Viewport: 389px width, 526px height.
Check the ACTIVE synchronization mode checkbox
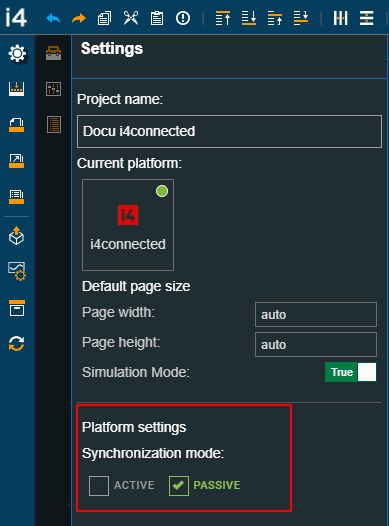click(x=99, y=486)
